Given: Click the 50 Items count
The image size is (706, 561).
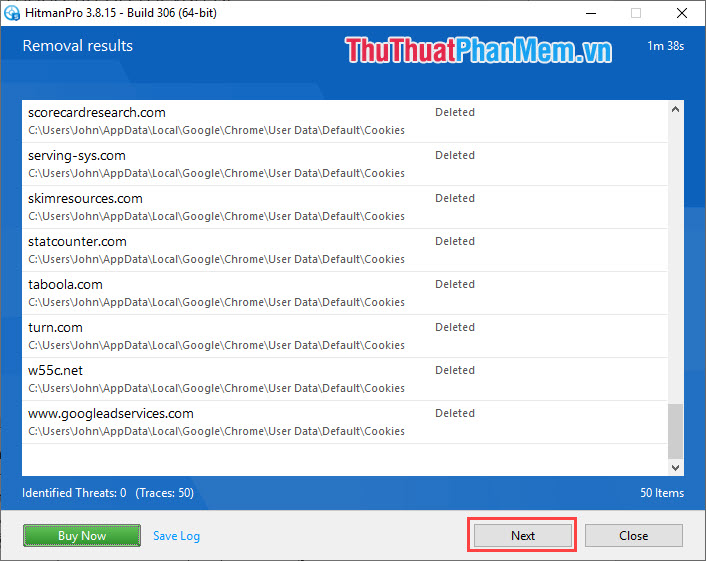Looking at the screenshot, I should [662, 493].
